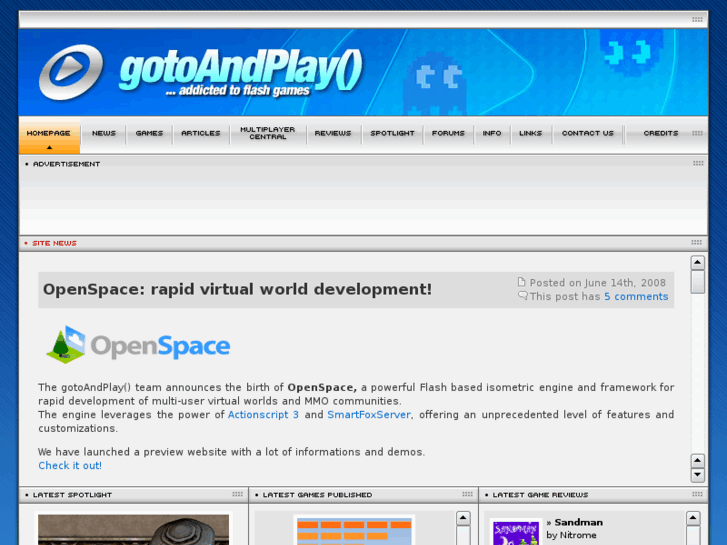
Task: Click the grip dots icon beside Credits
Action: [697, 133]
